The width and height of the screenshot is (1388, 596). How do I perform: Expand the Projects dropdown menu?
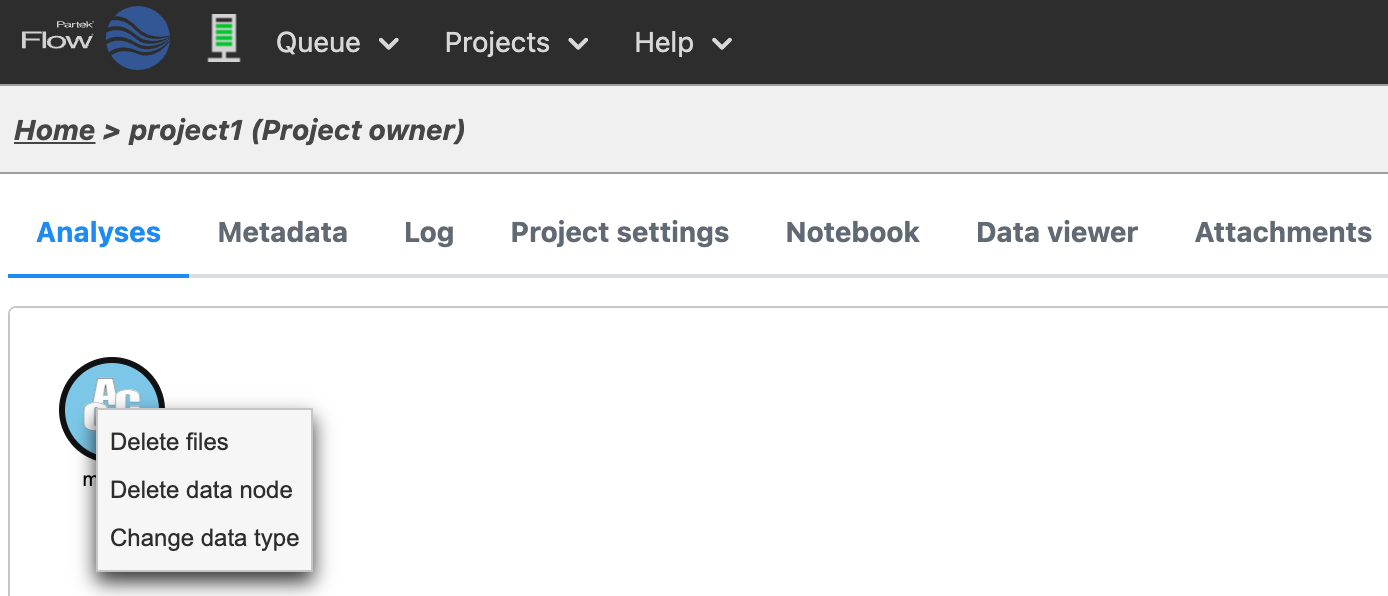click(516, 43)
